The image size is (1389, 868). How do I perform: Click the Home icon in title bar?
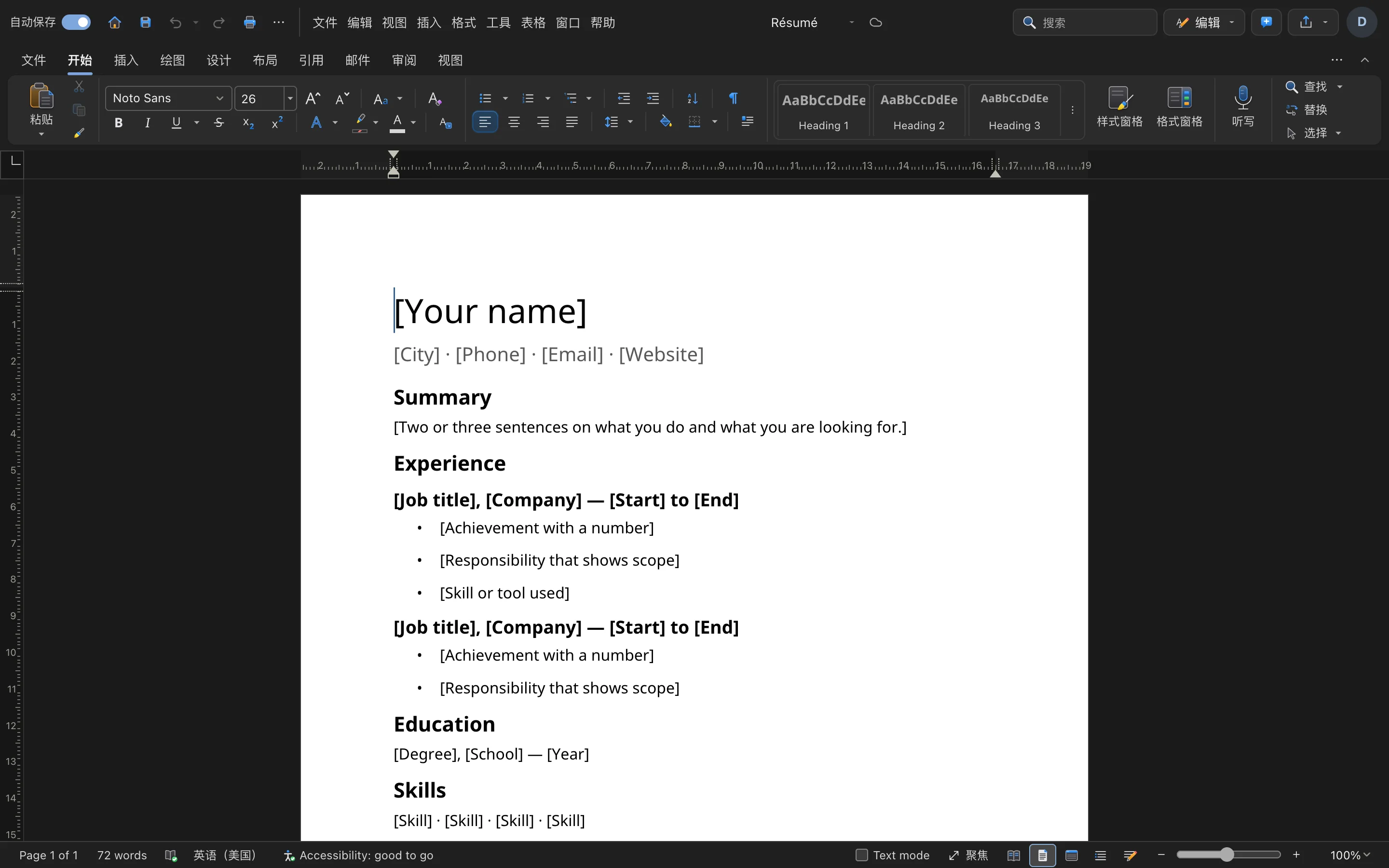pyautogui.click(x=115, y=22)
